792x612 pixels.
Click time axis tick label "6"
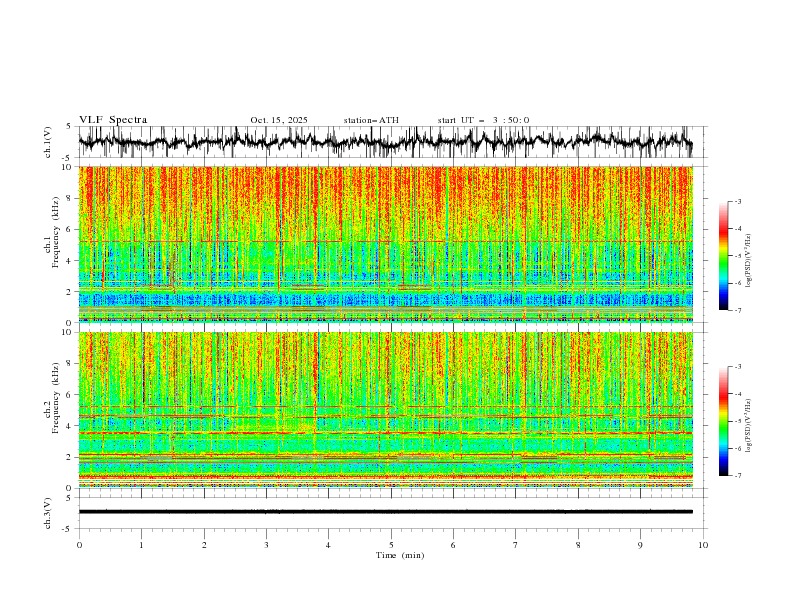pyautogui.click(x=453, y=545)
